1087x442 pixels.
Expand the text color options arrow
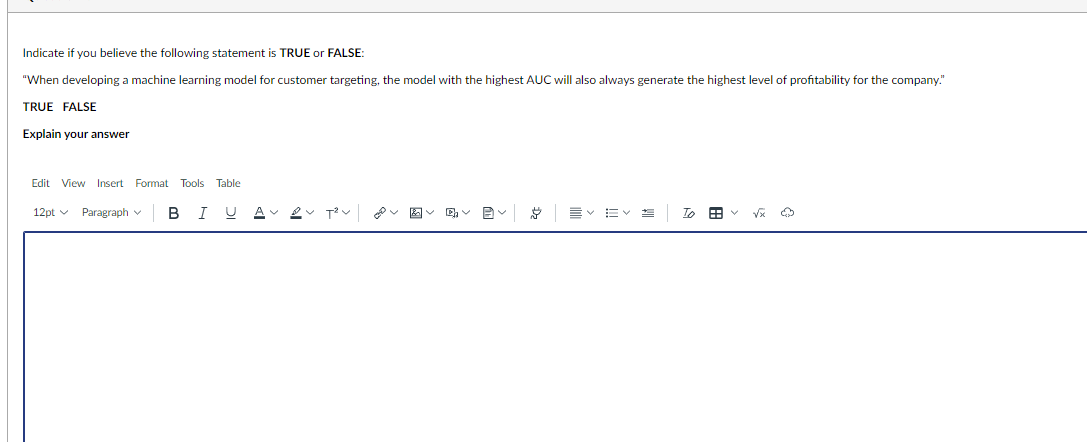(x=274, y=213)
